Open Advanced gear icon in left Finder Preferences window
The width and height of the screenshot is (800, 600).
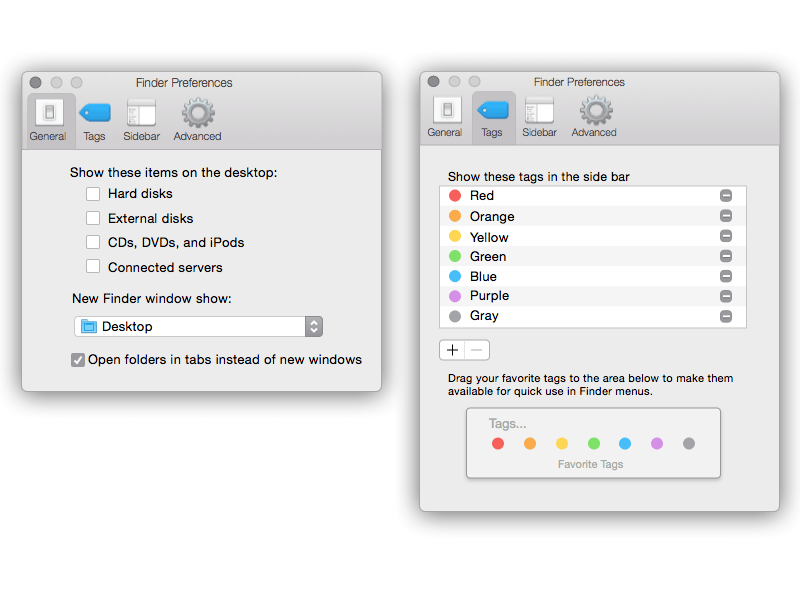tap(198, 113)
